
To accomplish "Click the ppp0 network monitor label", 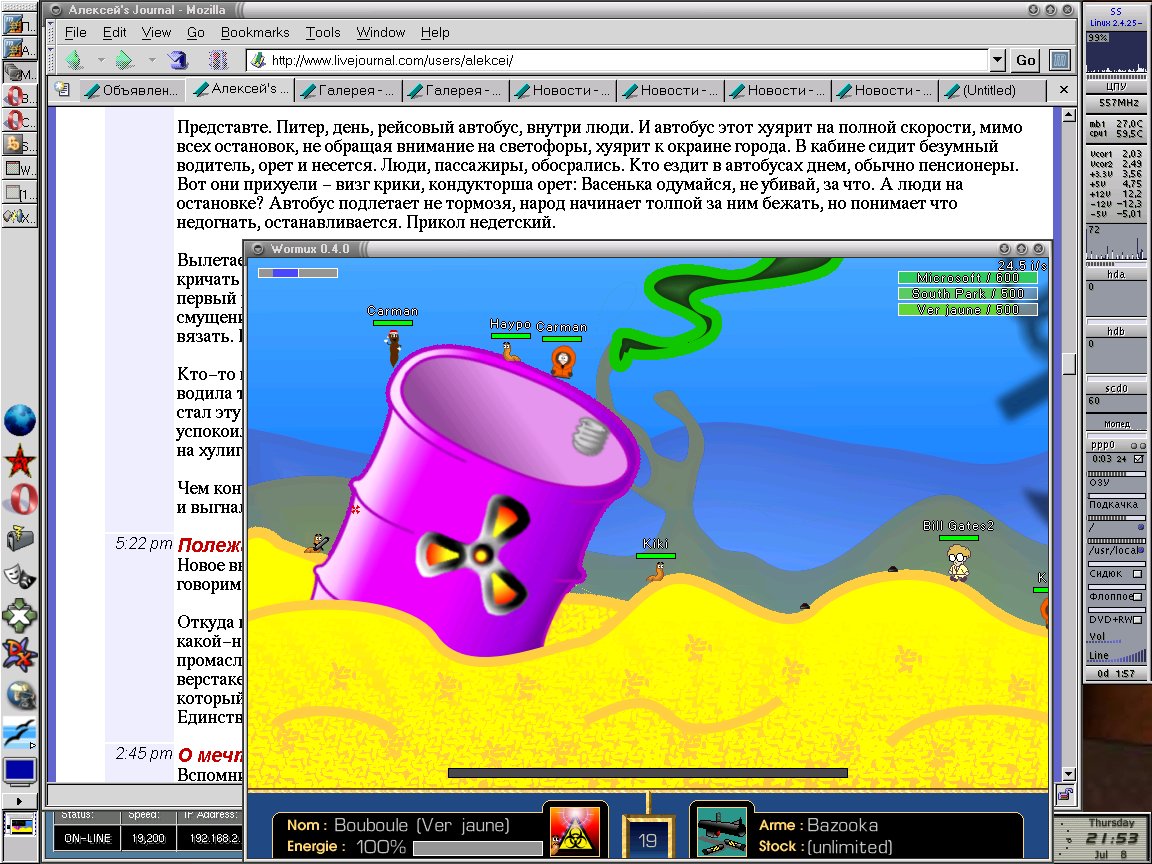I will pos(1104,445).
